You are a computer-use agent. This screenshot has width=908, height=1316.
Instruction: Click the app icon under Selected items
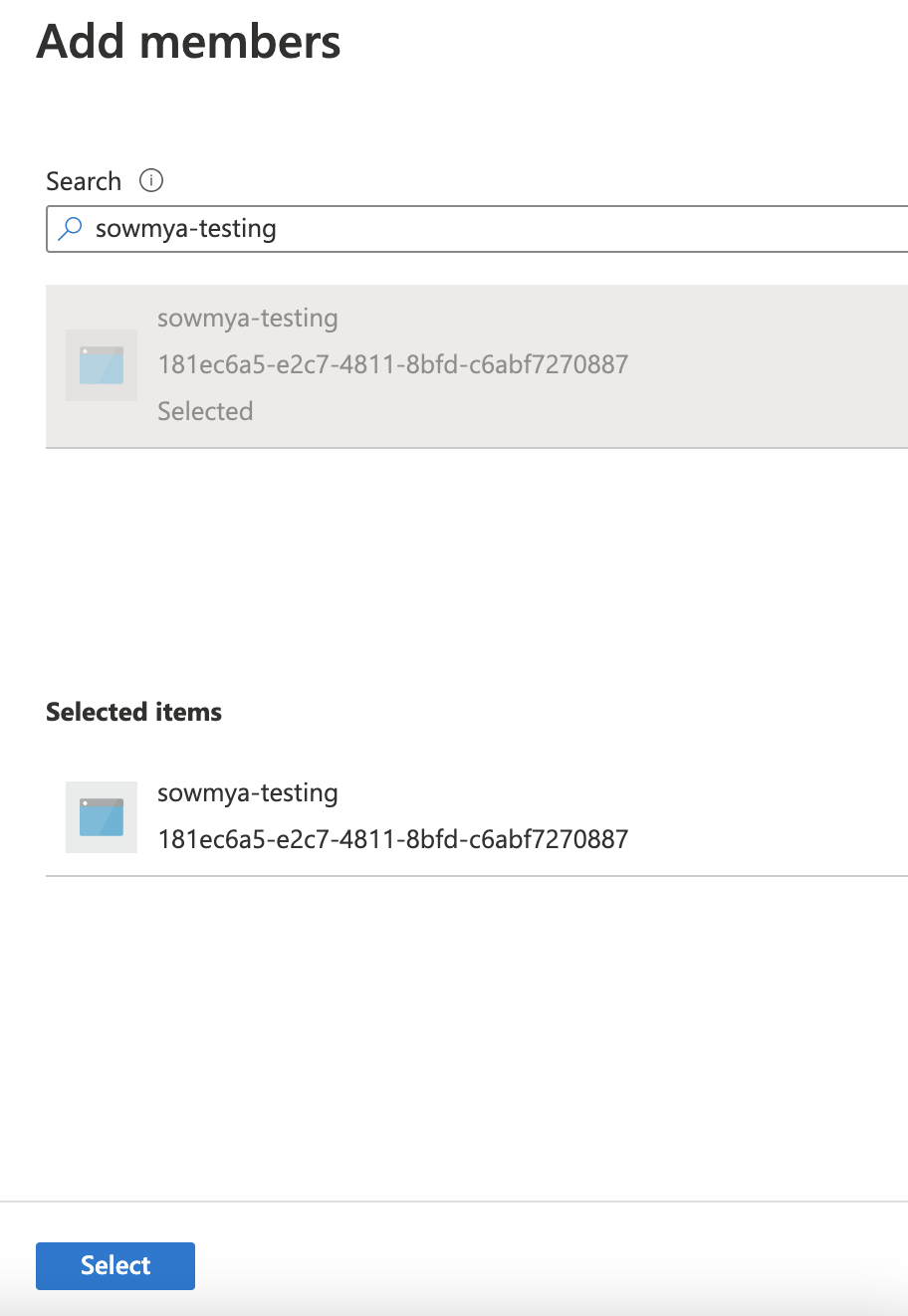102,817
